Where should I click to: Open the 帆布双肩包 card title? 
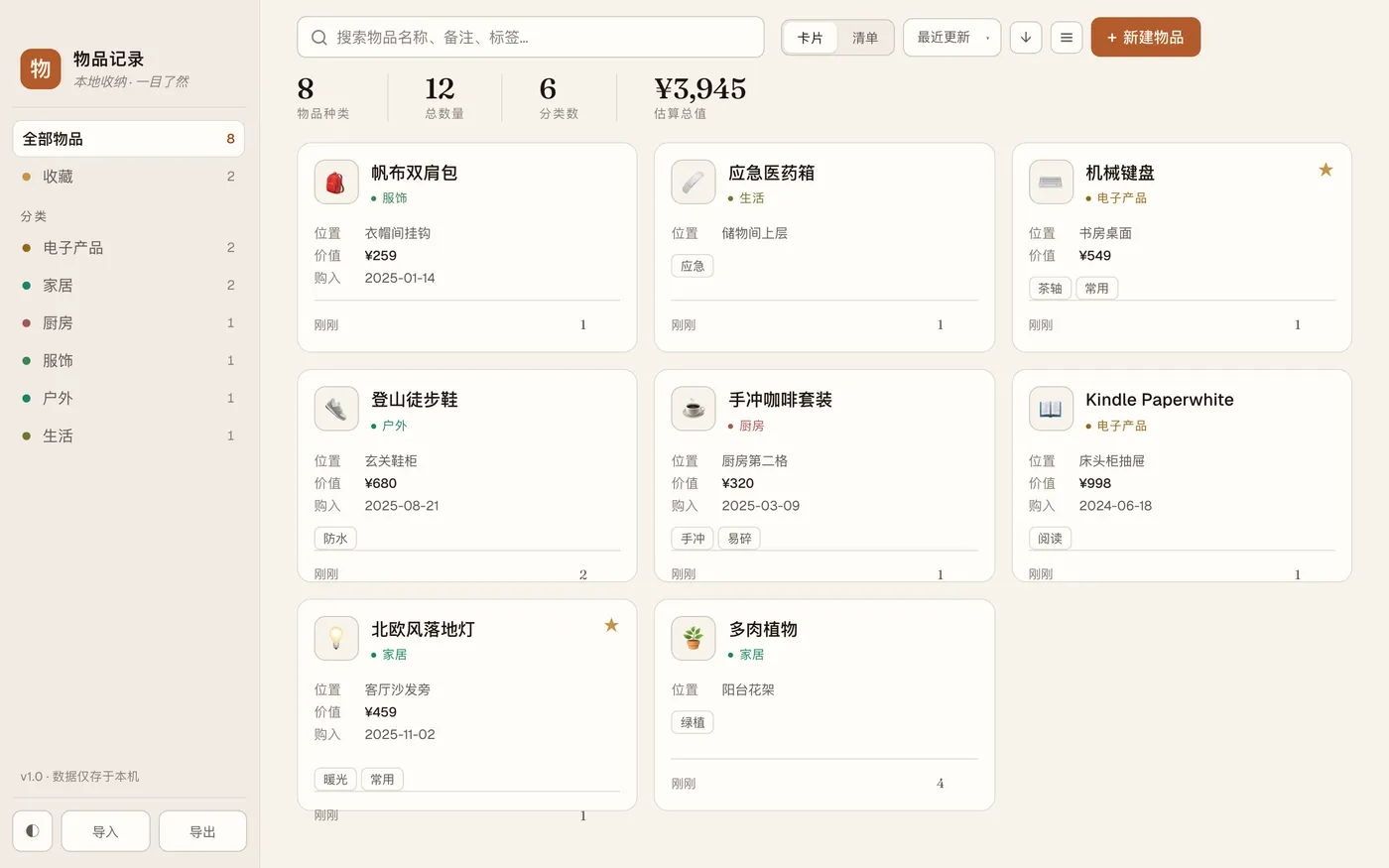pyautogui.click(x=414, y=173)
